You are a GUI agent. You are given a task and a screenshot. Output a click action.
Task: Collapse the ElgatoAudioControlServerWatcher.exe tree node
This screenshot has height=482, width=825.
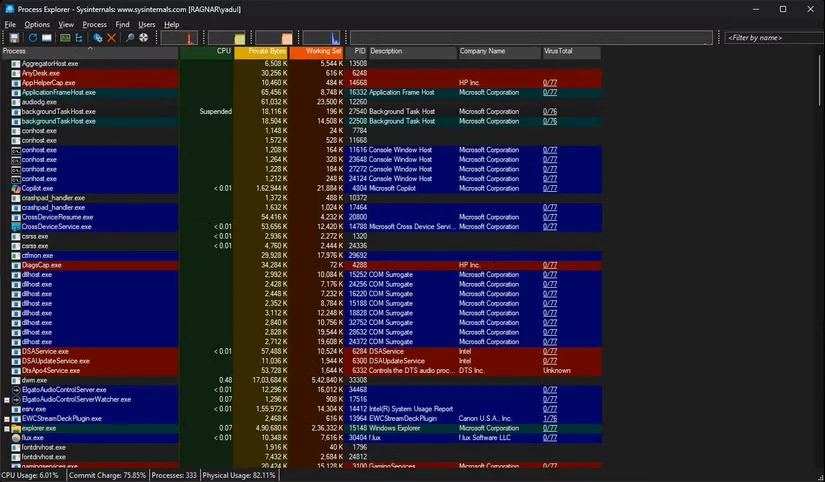6,399
